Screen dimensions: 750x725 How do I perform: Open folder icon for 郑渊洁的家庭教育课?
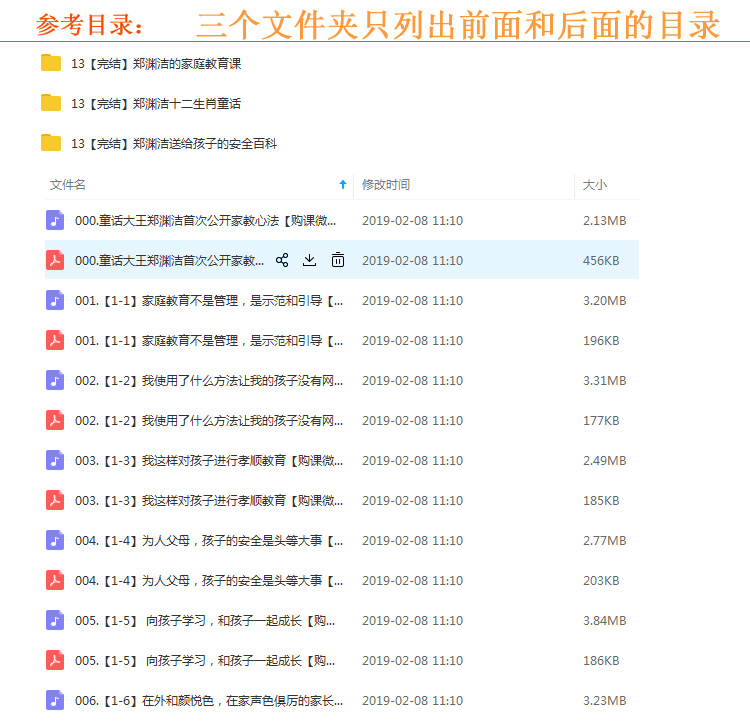(51, 63)
